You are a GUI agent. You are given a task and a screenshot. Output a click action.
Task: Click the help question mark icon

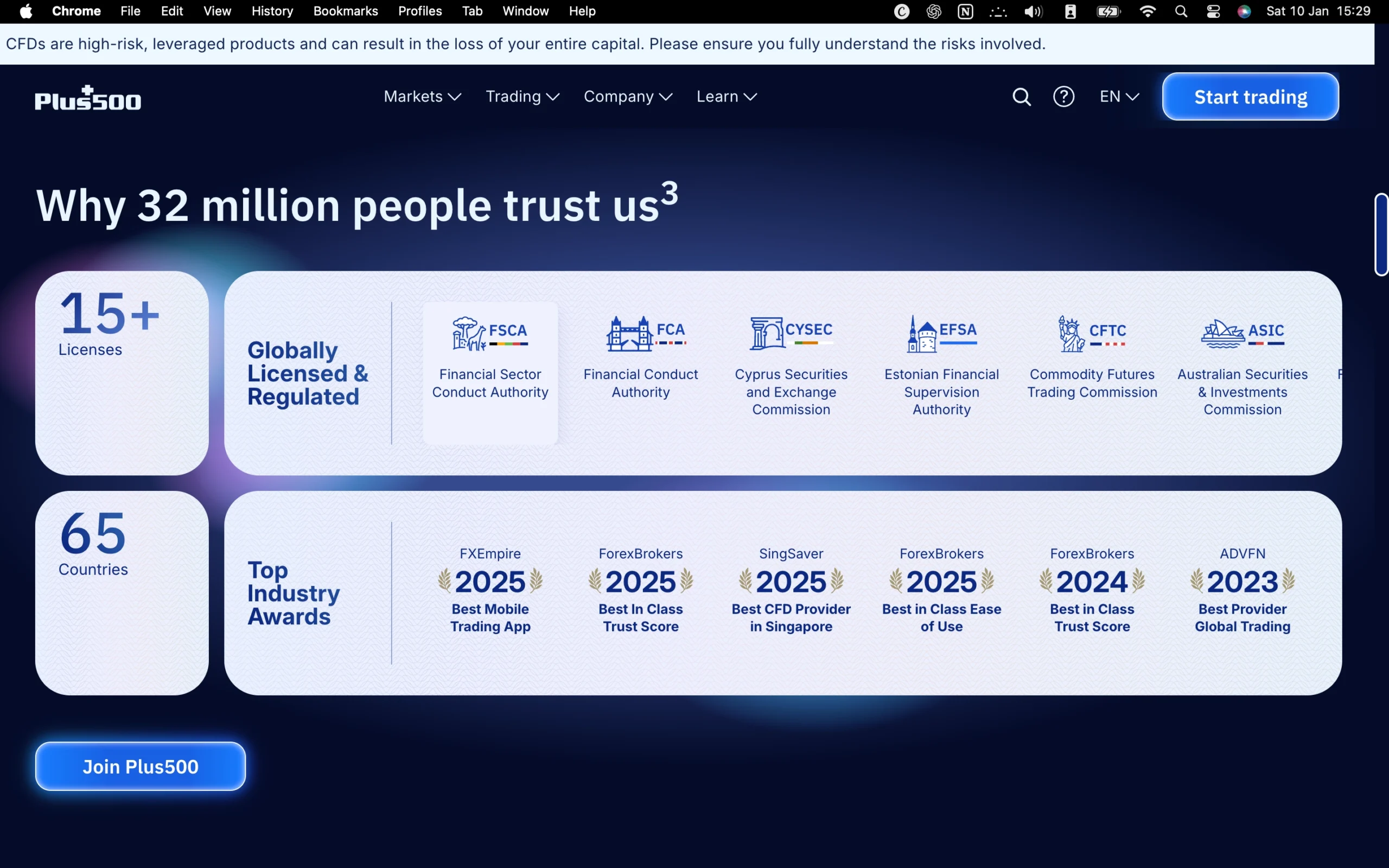[x=1063, y=97]
